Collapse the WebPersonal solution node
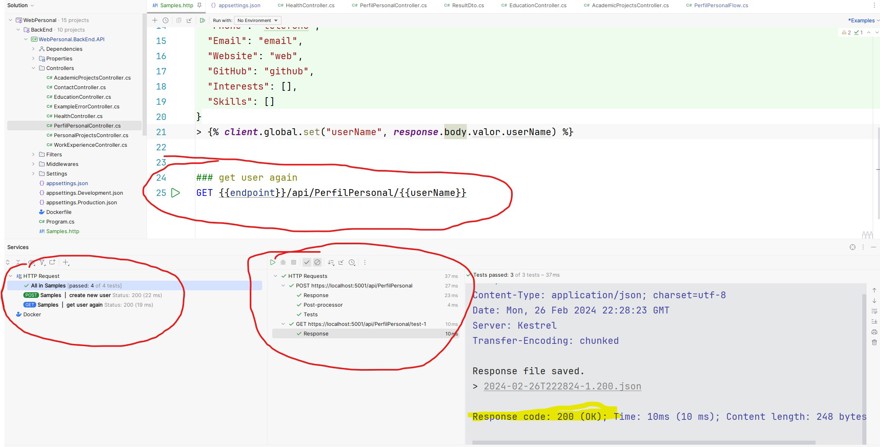The image size is (880, 447). click(x=10, y=20)
